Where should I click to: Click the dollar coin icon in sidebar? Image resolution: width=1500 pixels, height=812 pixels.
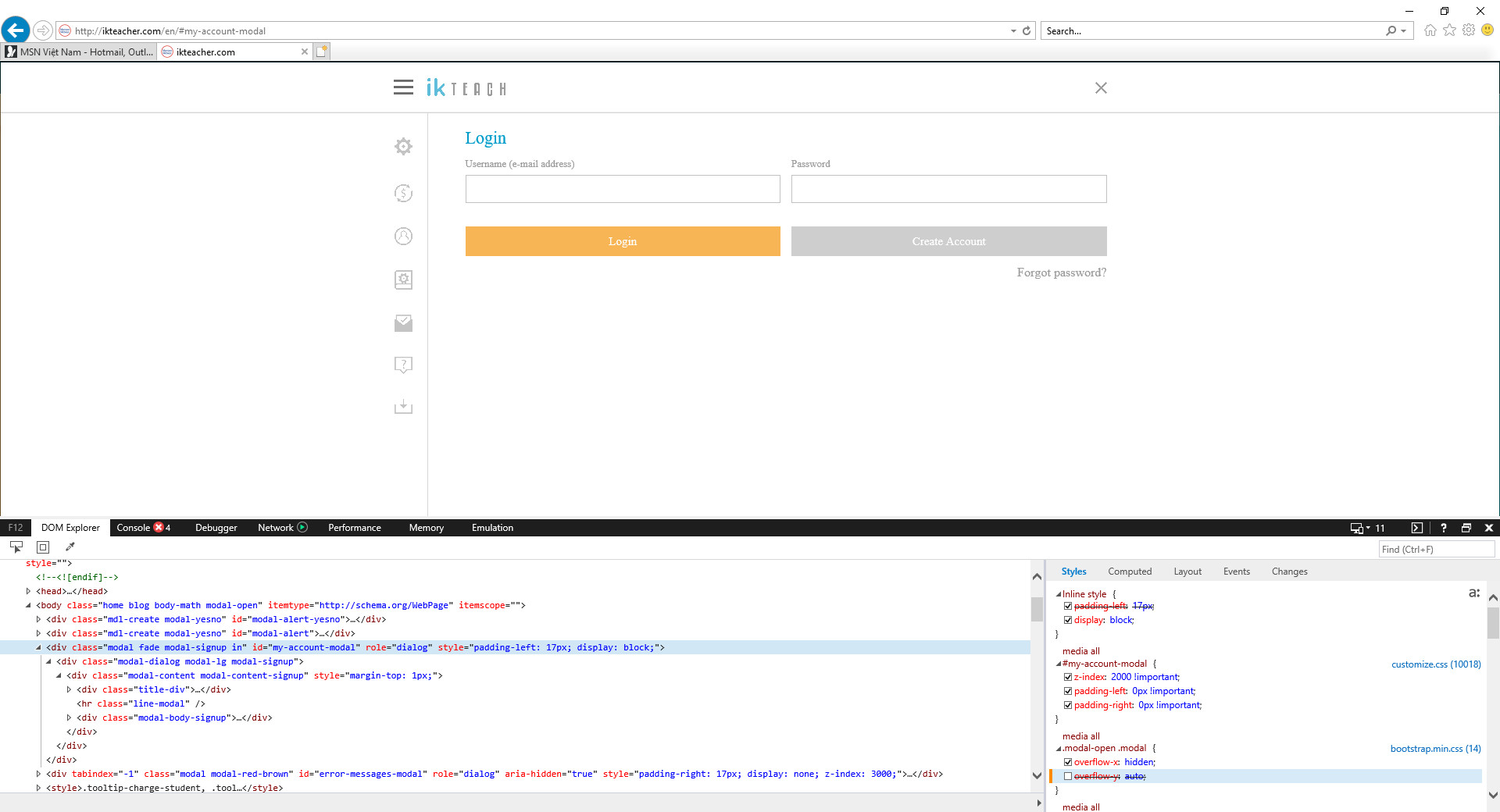pyautogui.click(x=403, y=194)
